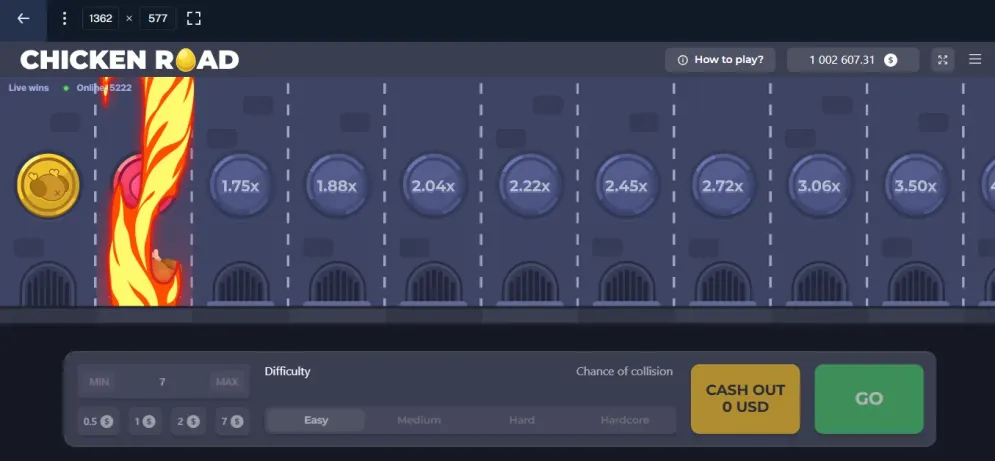Open the three-dot device menu
The height and width of the screenshot is (461, 995).
(64, 18)
